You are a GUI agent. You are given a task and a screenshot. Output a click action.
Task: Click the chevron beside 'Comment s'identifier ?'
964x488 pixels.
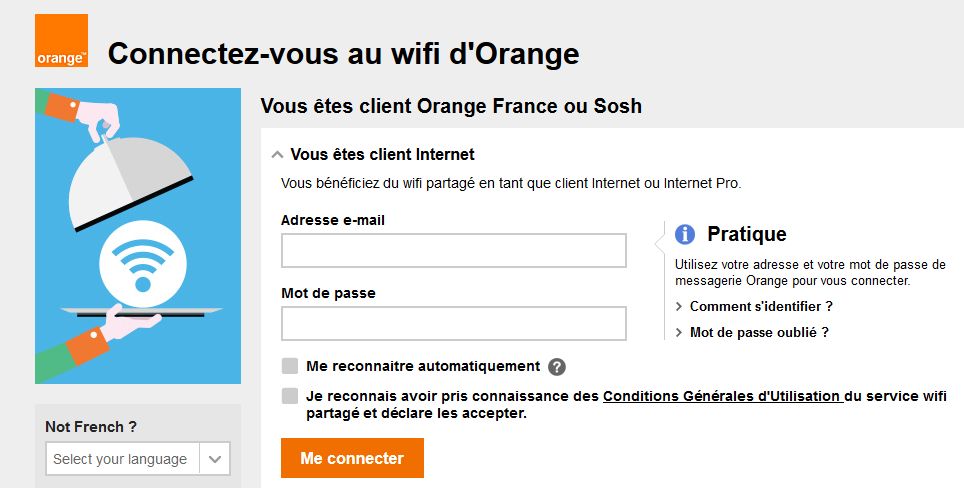pyautogui.click(x=679, y=307)
